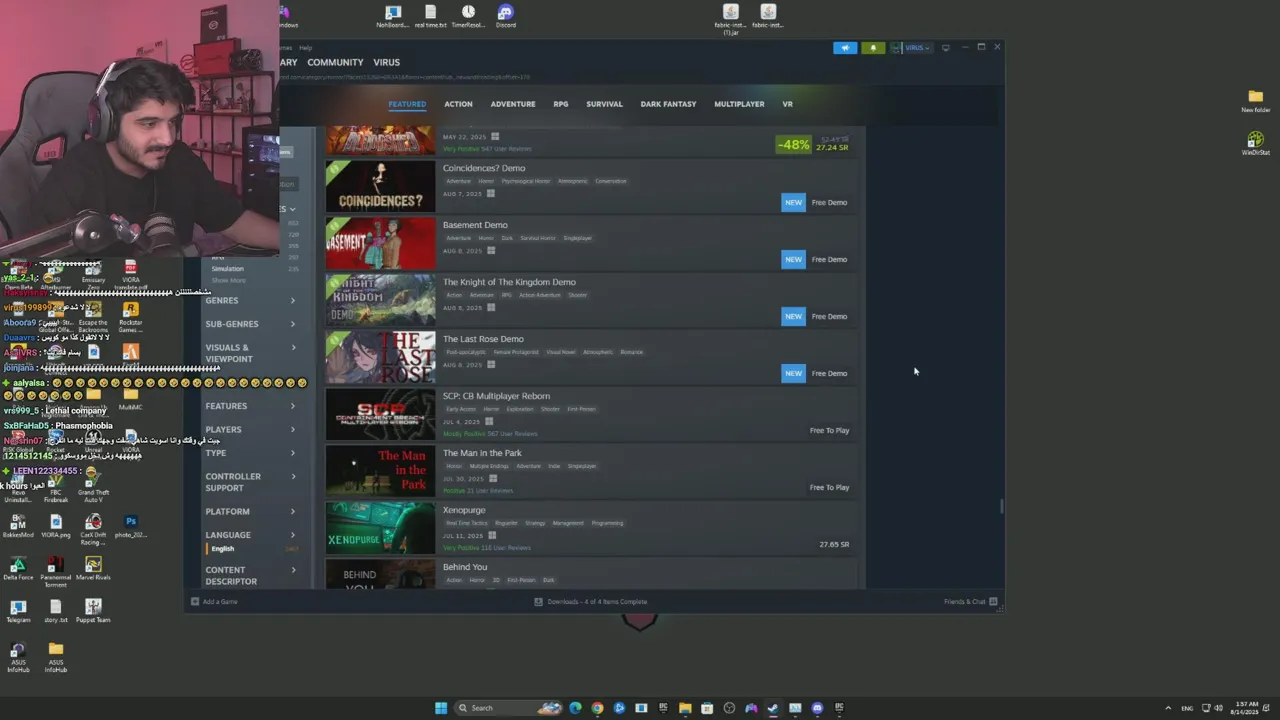
Task: Open Paranormal Torment desktop shortcut
Action: 56,572
